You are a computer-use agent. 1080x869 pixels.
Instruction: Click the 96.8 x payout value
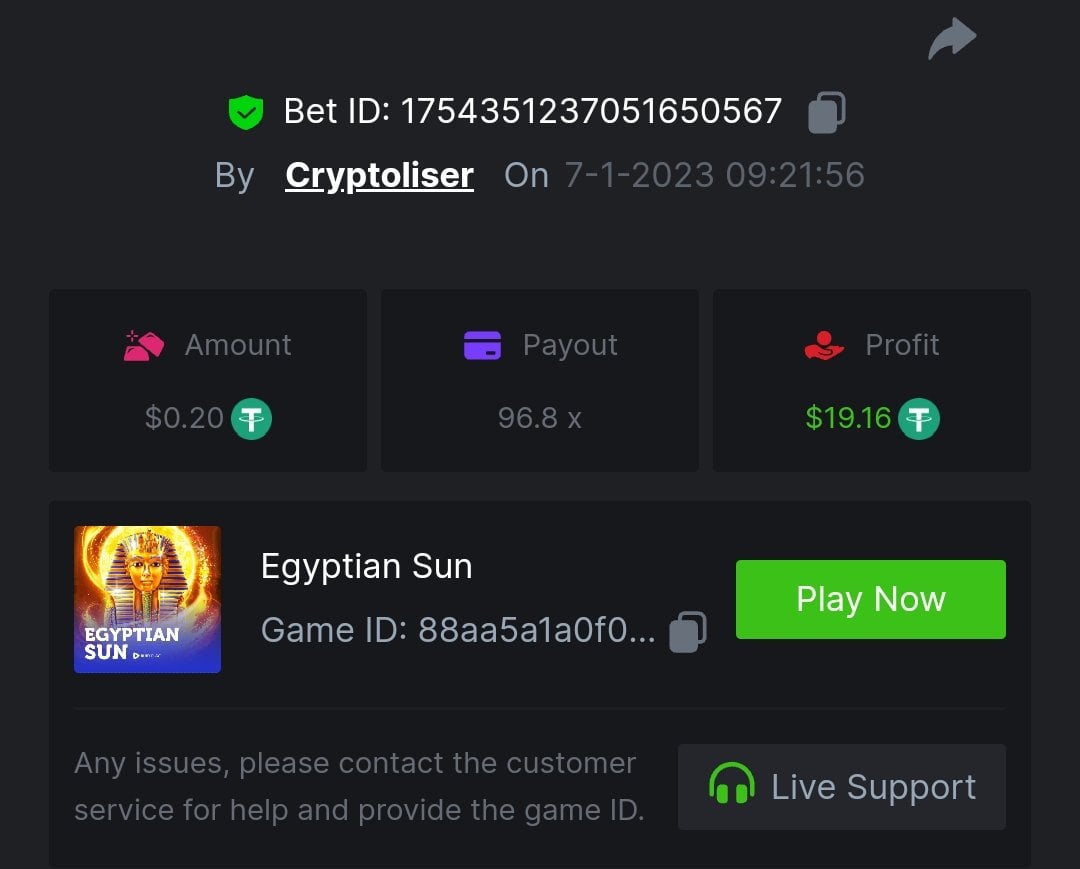(x=539, y=418)
